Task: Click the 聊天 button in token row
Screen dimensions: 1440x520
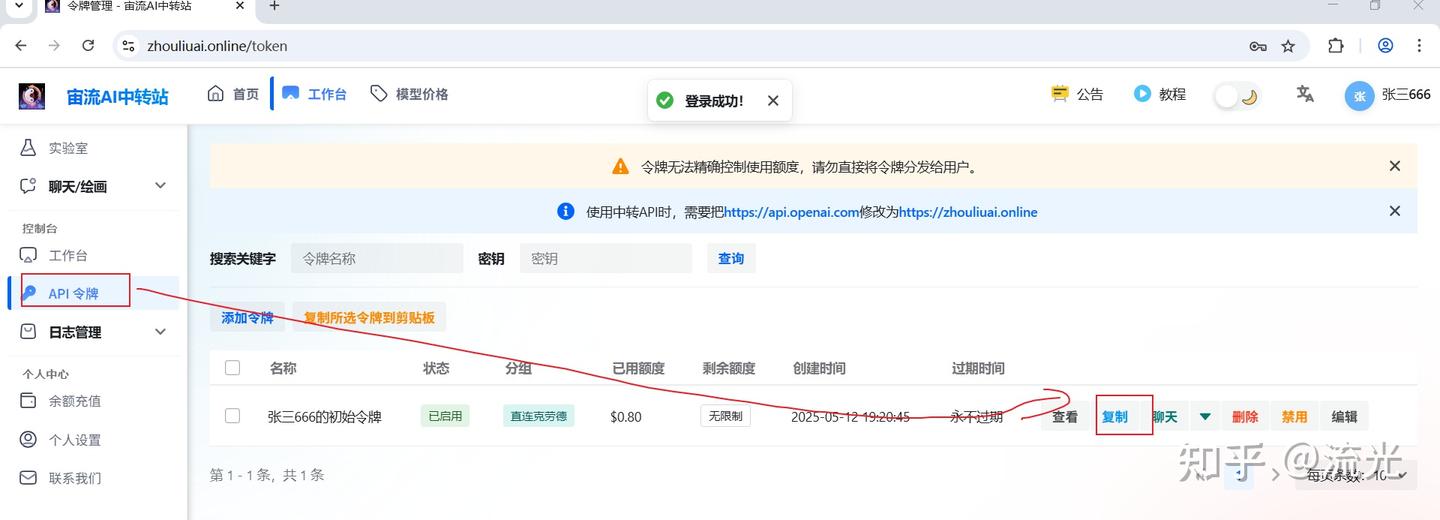Action: click(x=1165, y=417)
